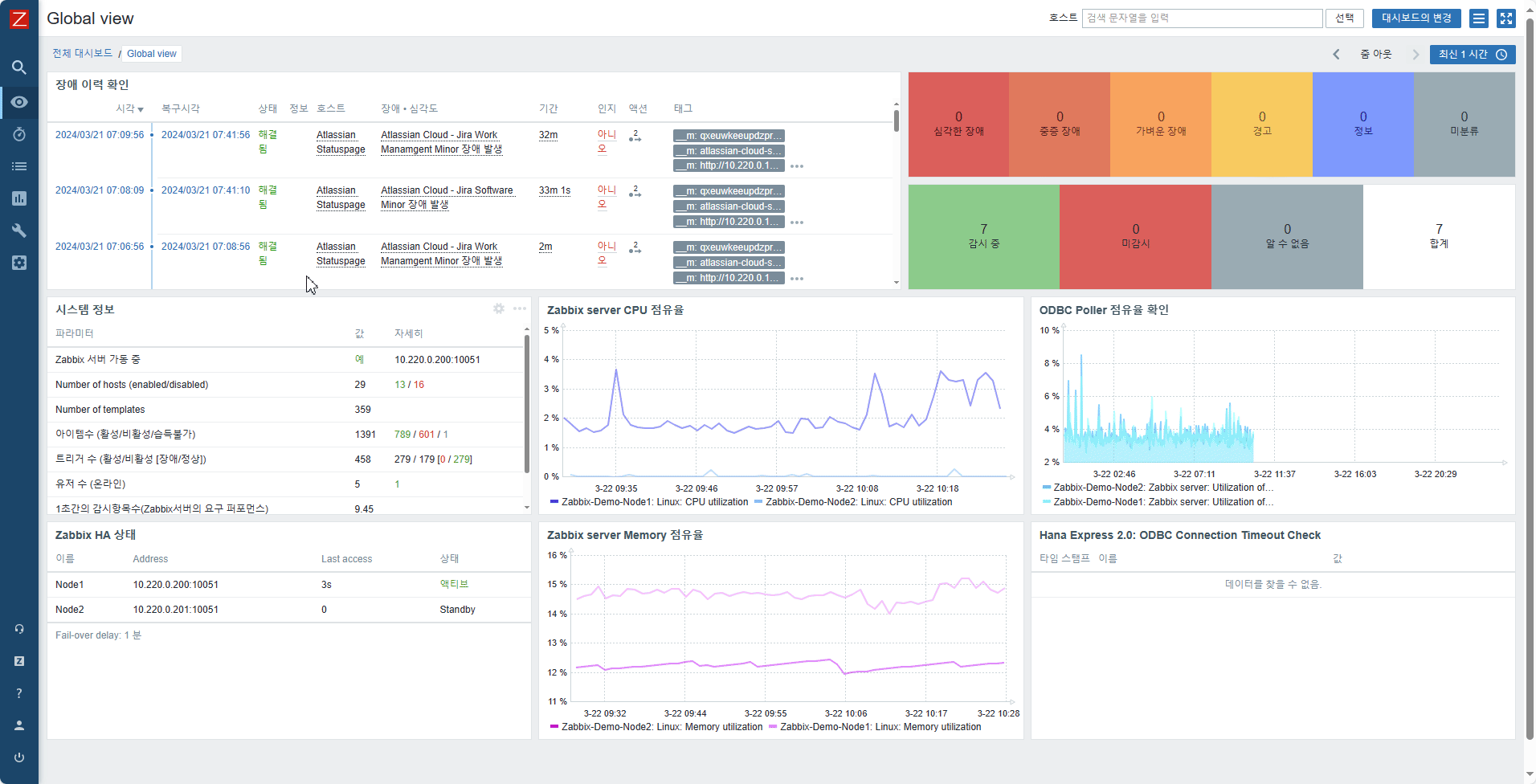Open problem time 2024/03/21 07:09:56 link
The image size is (1536, 784).
[100, 135]
